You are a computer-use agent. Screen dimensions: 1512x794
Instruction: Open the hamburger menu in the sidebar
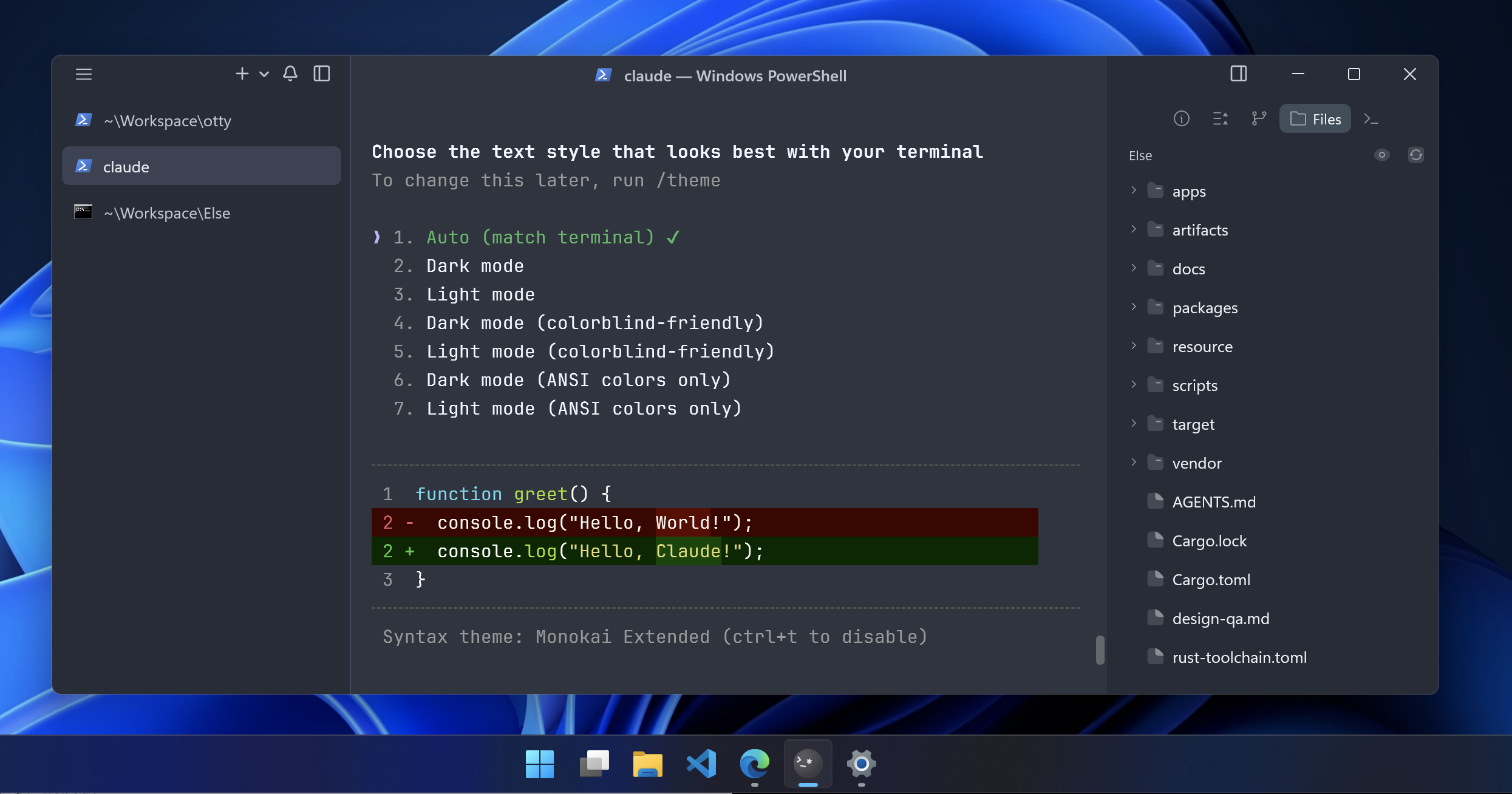[x=84, y=74]
